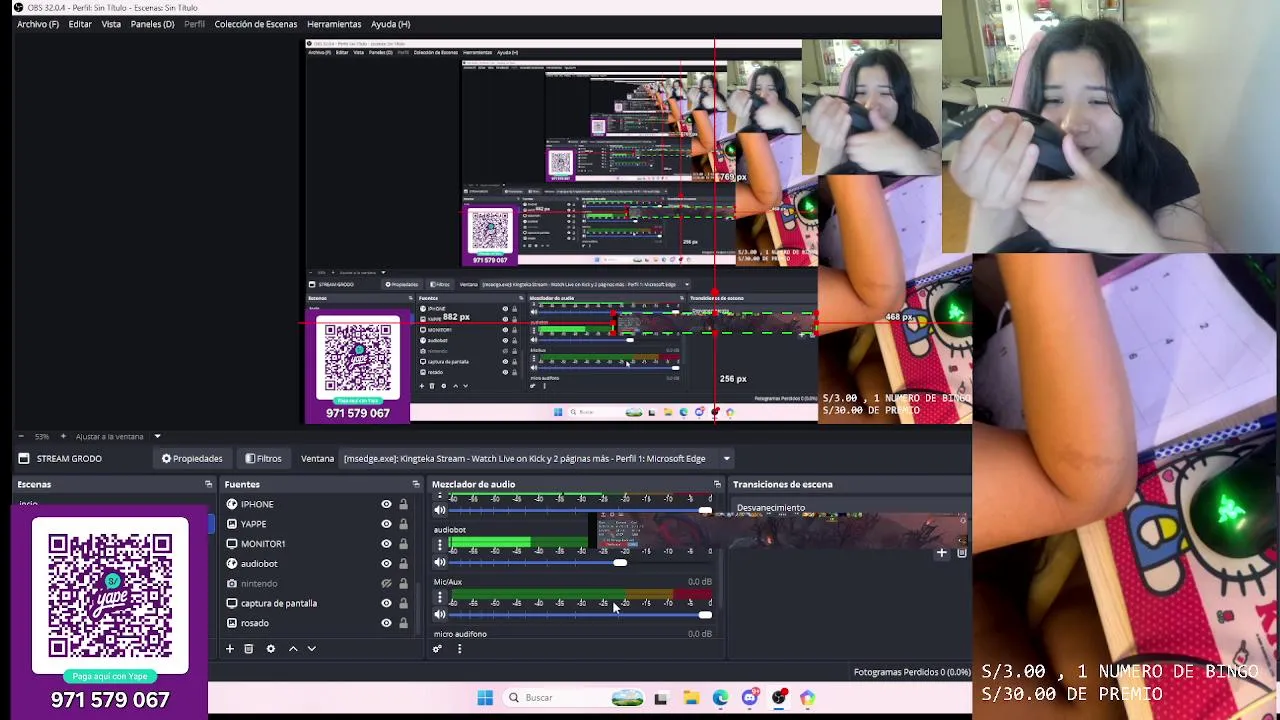Open the audiobot channel options dots
1280x720 pixels.
click(x=439, y=545)
